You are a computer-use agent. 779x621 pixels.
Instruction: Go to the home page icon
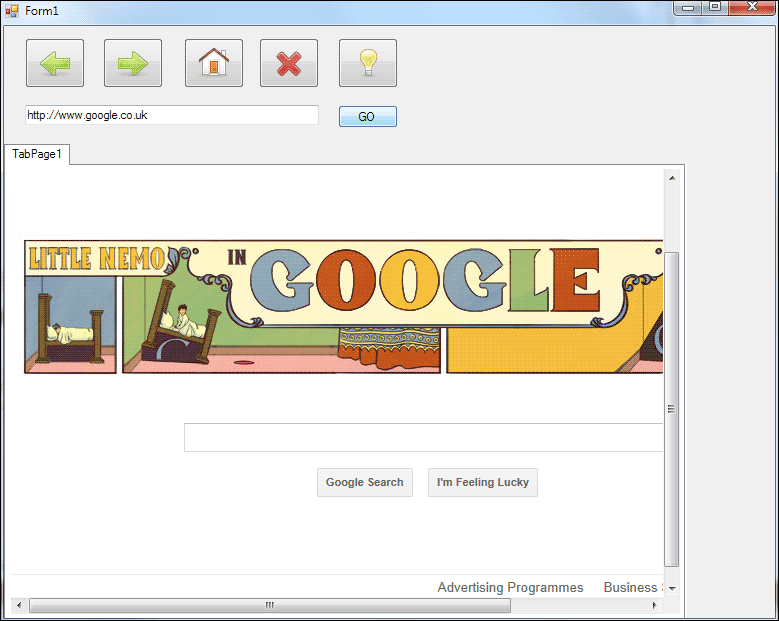214,64
